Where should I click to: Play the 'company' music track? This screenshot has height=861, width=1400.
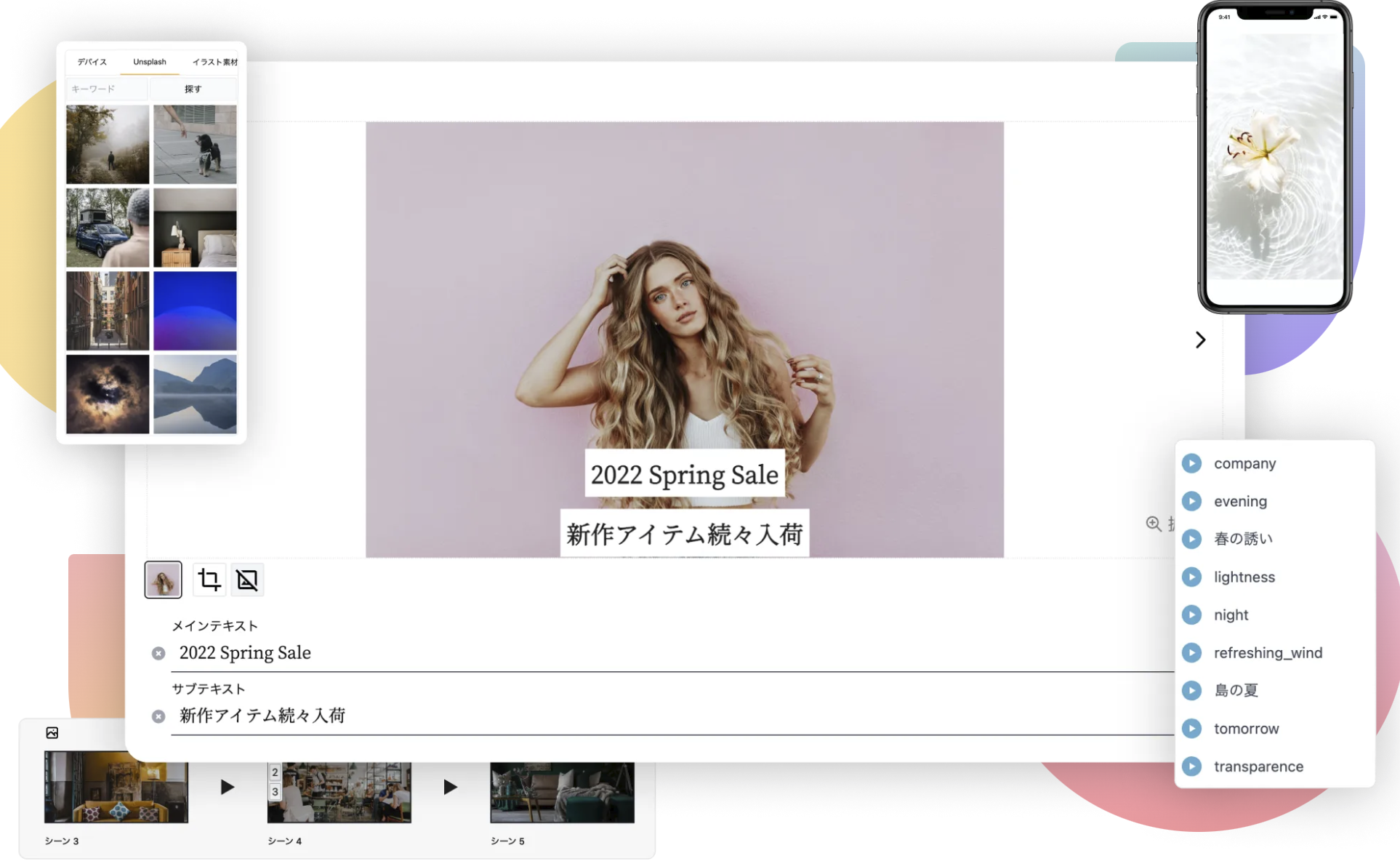(x=1191, y=463)
